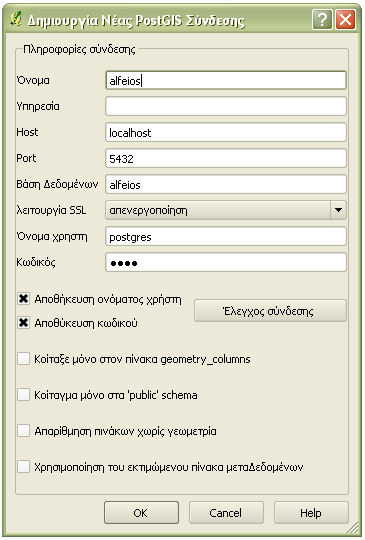Close the PostGIS connection dialog
This screenshot has width=365, height=540.
346,20
